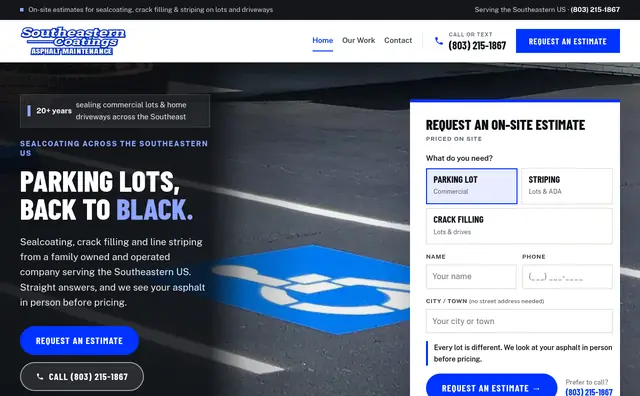Click the 'What do you need?' label
Screen dimensions: 640x396
click(x=459, y=158)
